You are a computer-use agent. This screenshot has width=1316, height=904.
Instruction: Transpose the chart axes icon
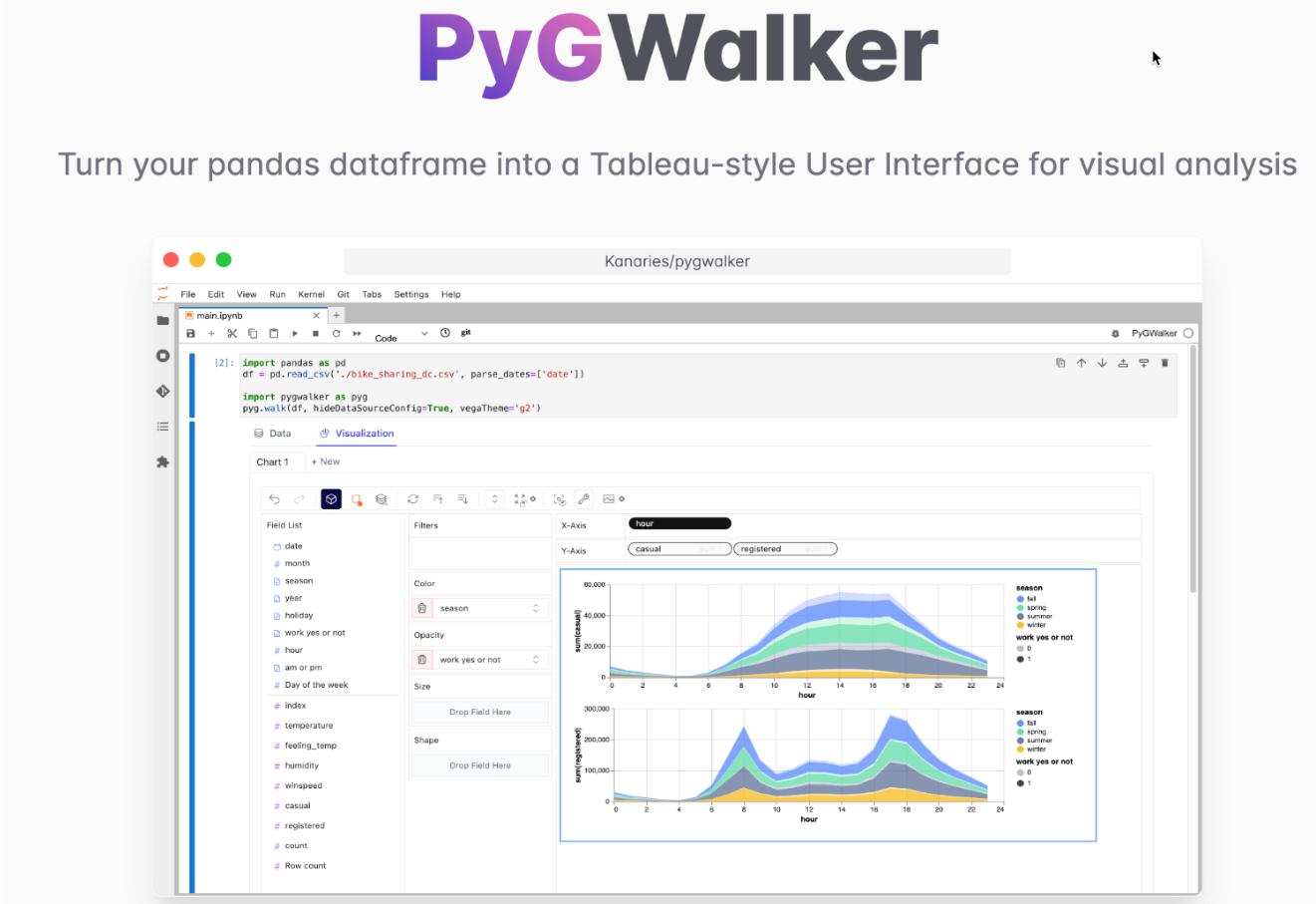[x=413, y=499]
